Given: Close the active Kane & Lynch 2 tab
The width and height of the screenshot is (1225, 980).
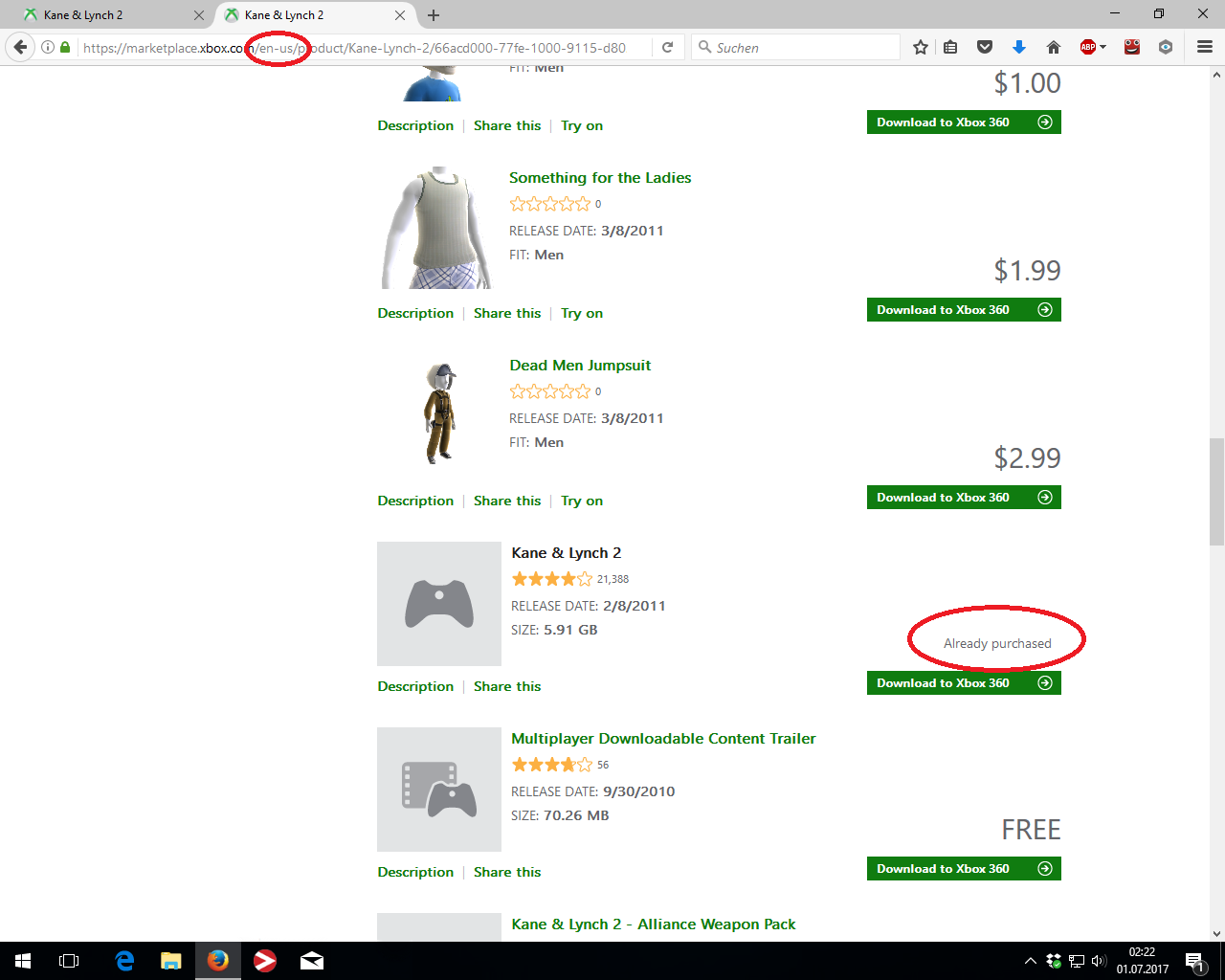Looking at the screenshot, I should (400, 15).
